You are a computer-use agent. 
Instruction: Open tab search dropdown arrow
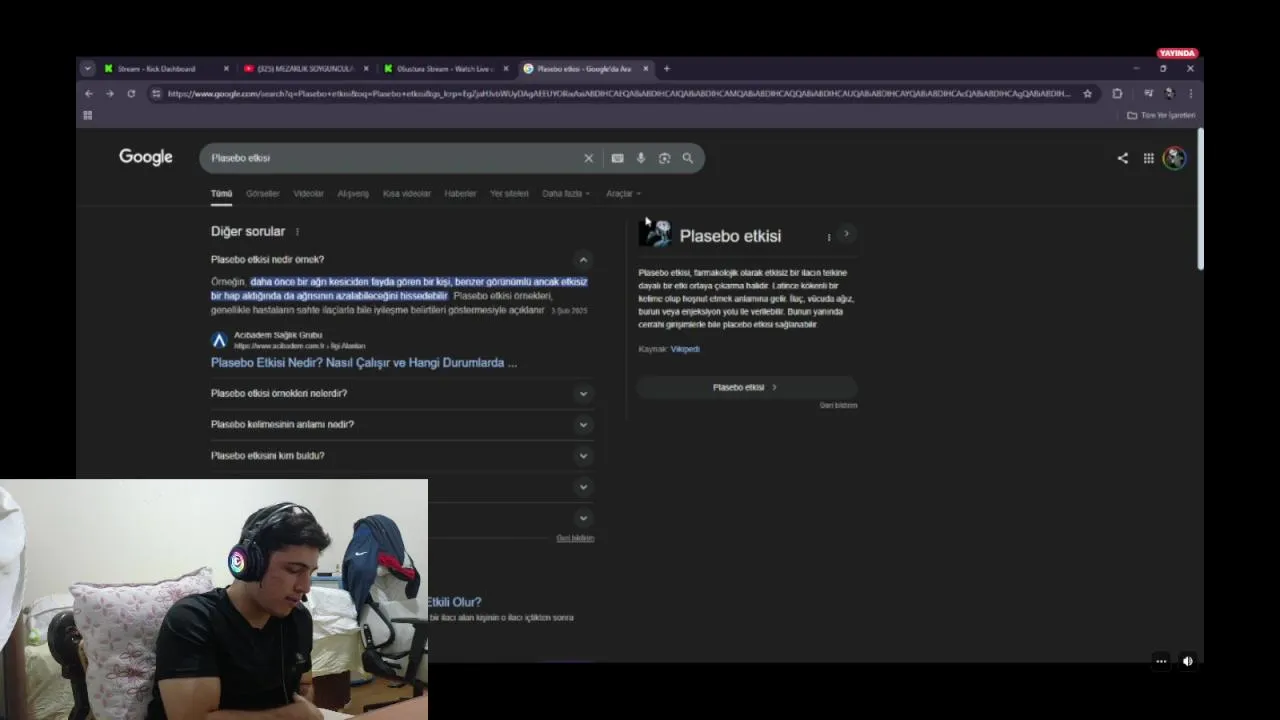[x=88, y=69]
